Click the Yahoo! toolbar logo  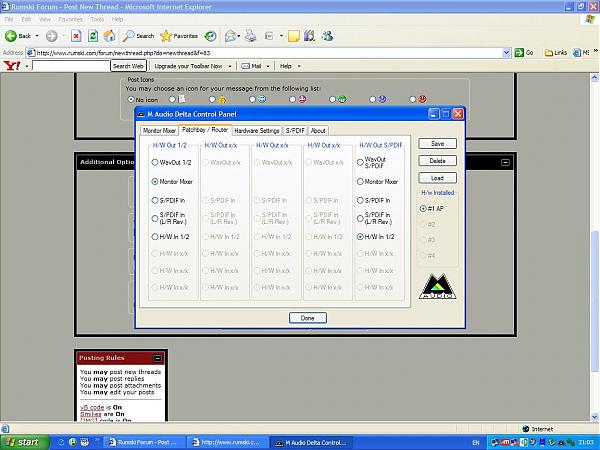coord(12,66)
